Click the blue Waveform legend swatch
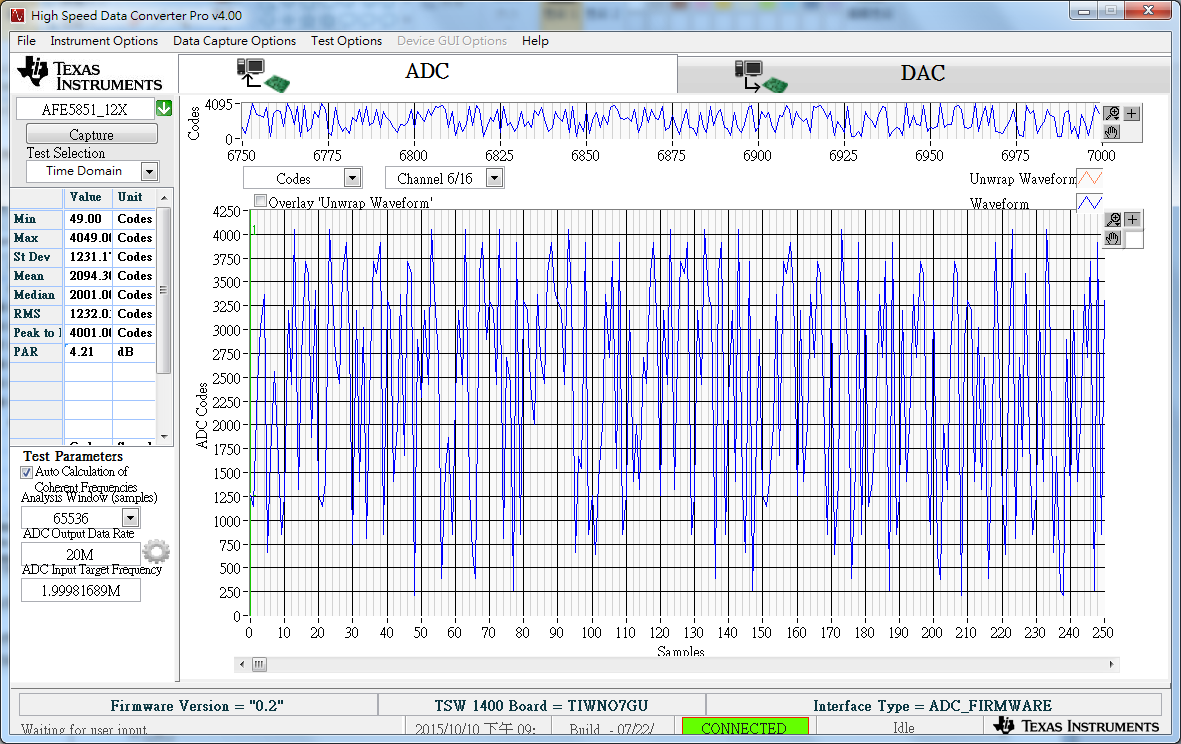1181x744 pixels. 1090,202
